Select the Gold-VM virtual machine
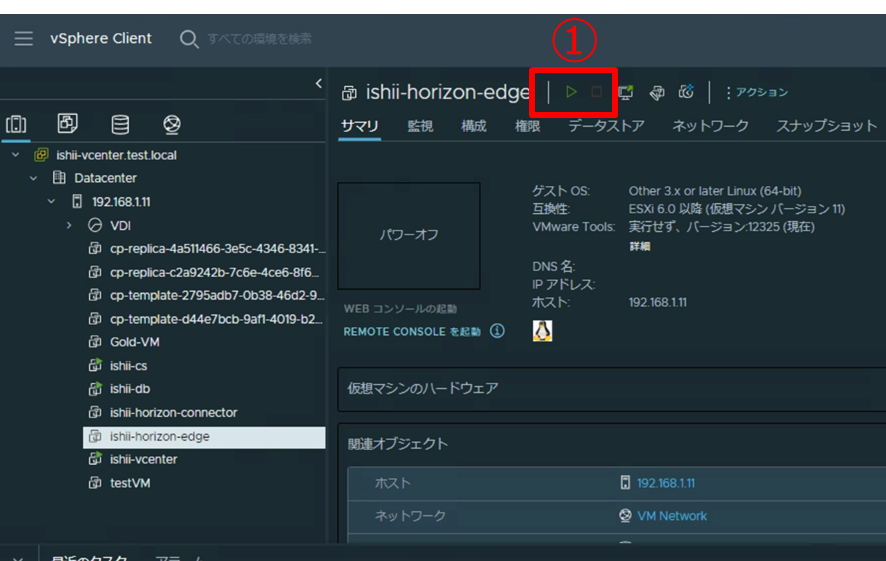Viewport: 886px width, 561px height. tap(134, 342)
